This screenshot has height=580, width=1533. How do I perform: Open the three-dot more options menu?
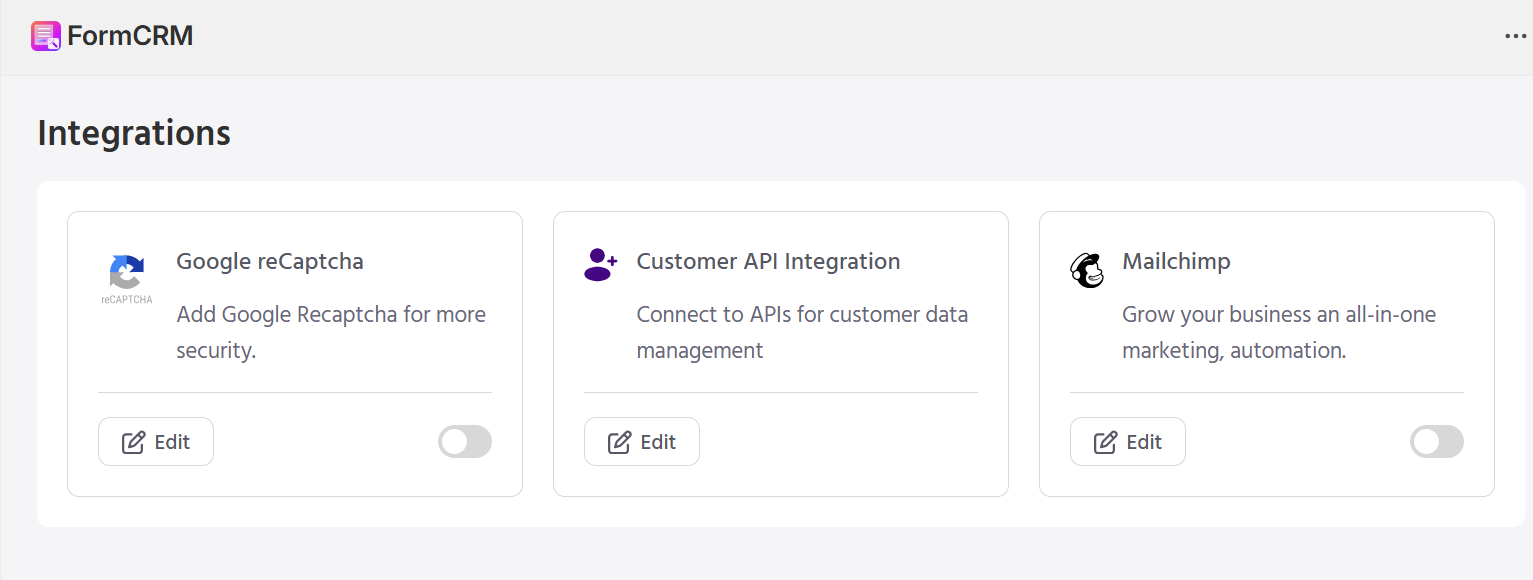[x=1516, y=37]
